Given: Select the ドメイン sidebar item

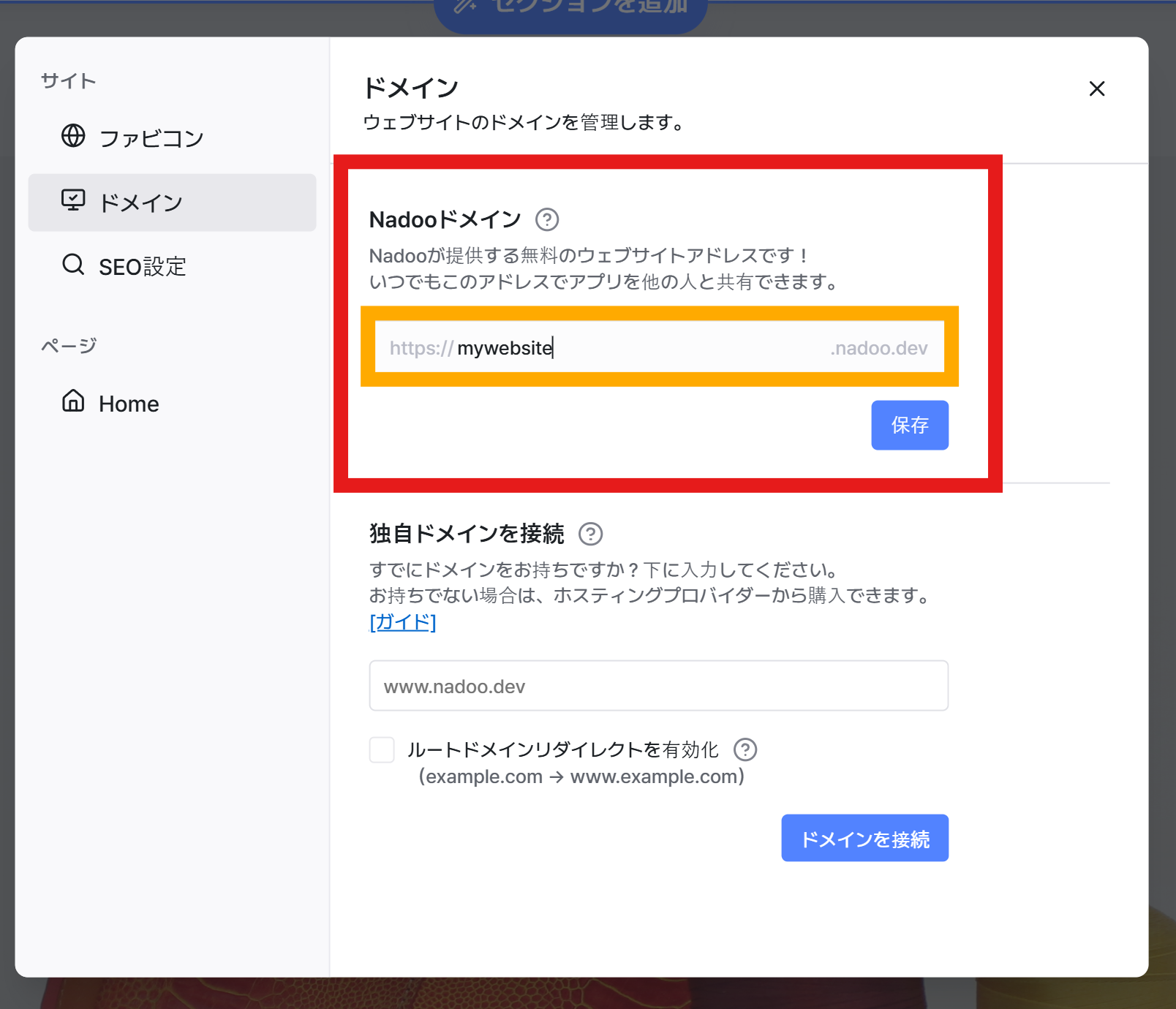Looking at the screenshot, I should 172,203.
